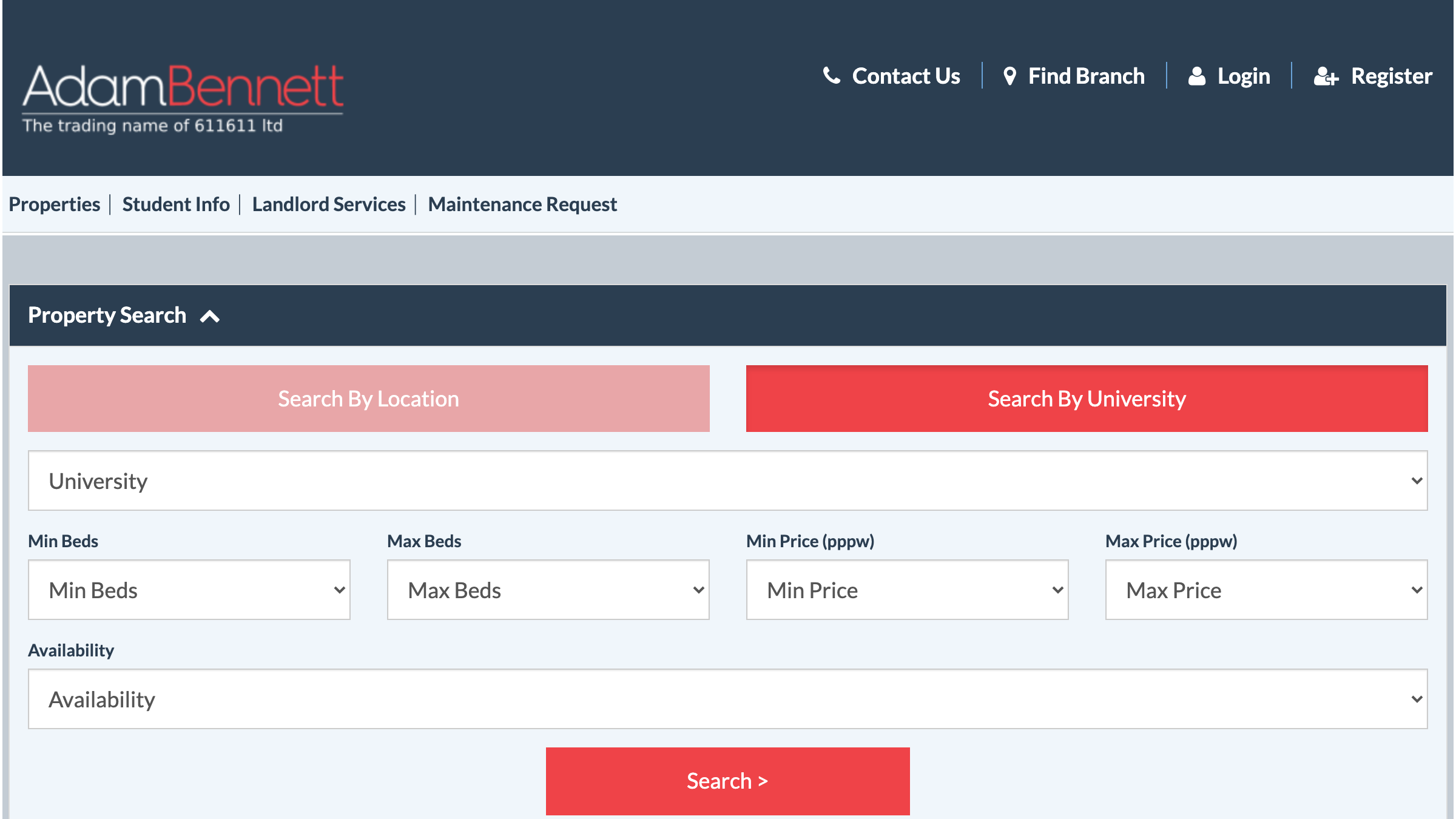This screenshot has height=819, width=1456.
Task: Open the Max Price dropdown
Action: 1267,590
